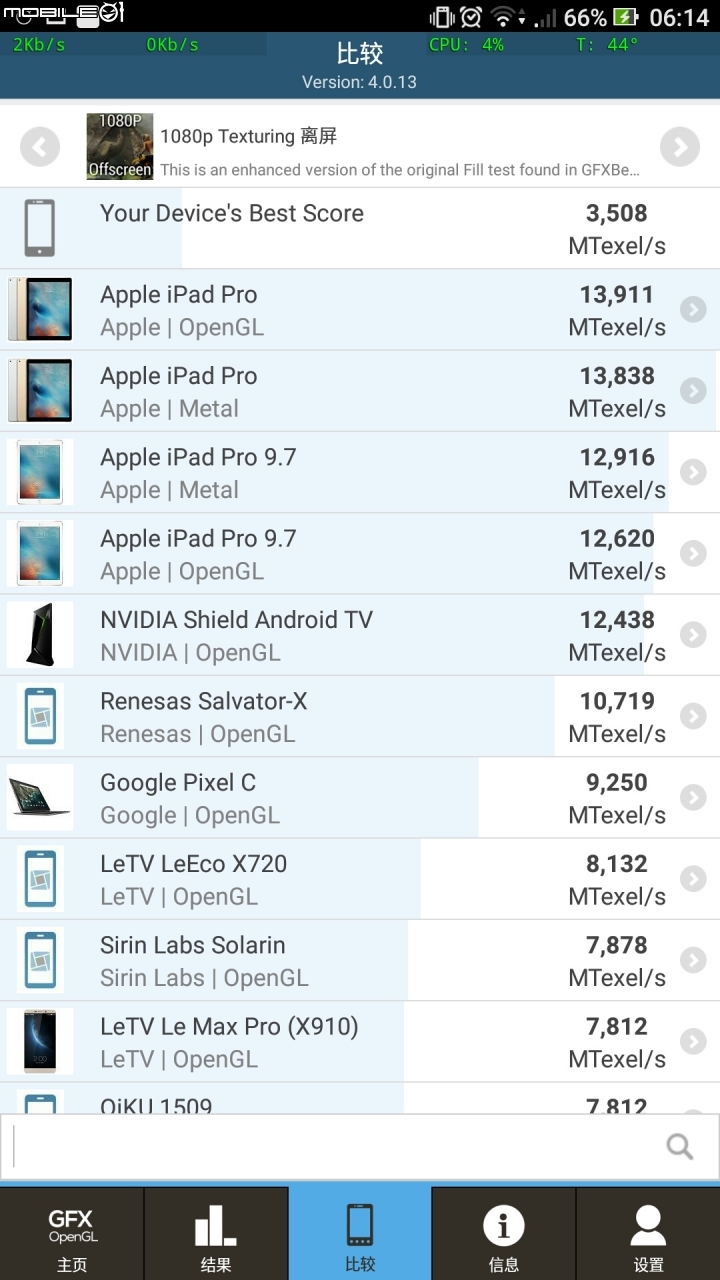This screenshot has width=720, height=1280.
Task: Expand NVIDIA Shield Android TV chevron
Action: click(x=693, y=635)
